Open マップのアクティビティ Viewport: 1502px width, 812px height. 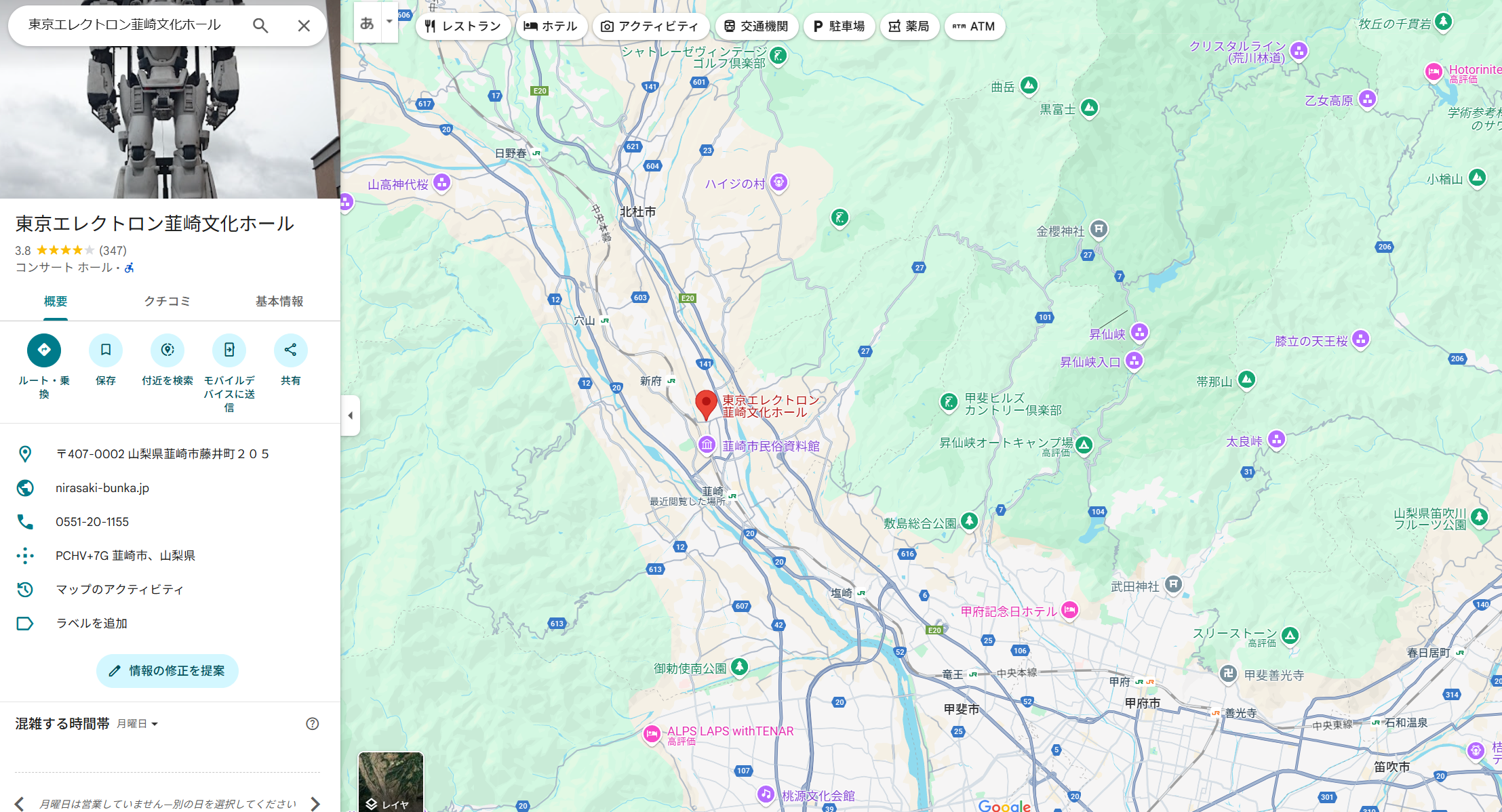(119, 590)
